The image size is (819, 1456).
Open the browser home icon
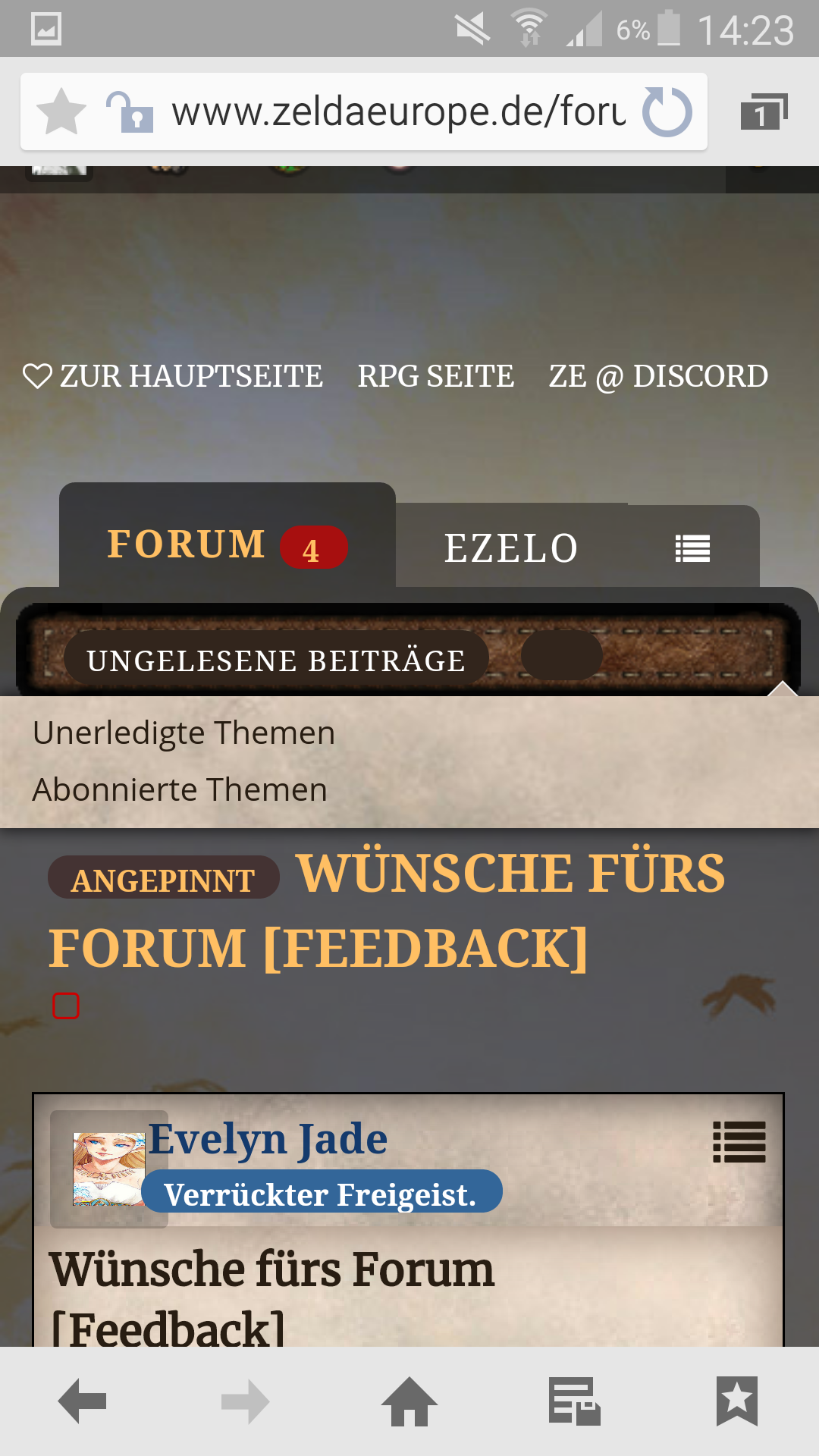tap(409, 1401)
